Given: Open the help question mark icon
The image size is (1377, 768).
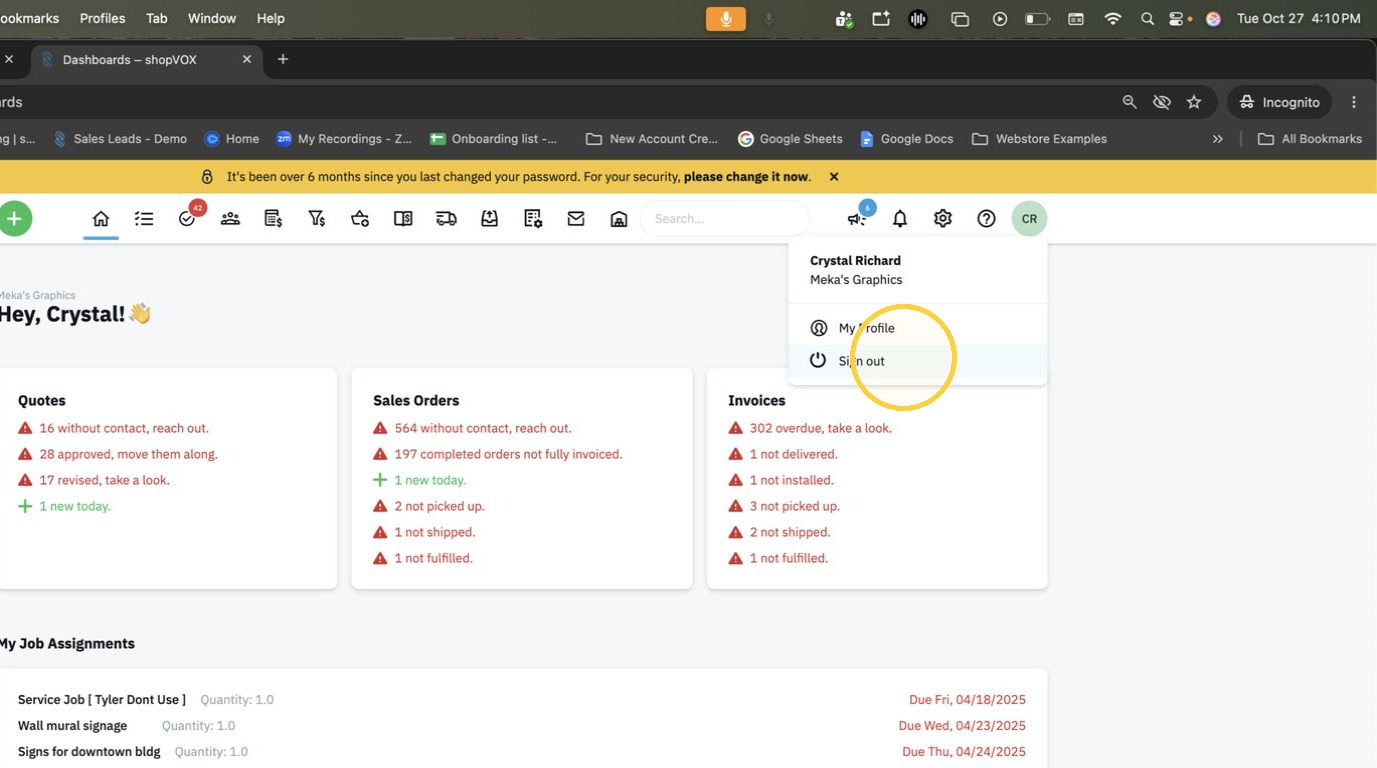Looking at the screenshot, I should [986, 218].
